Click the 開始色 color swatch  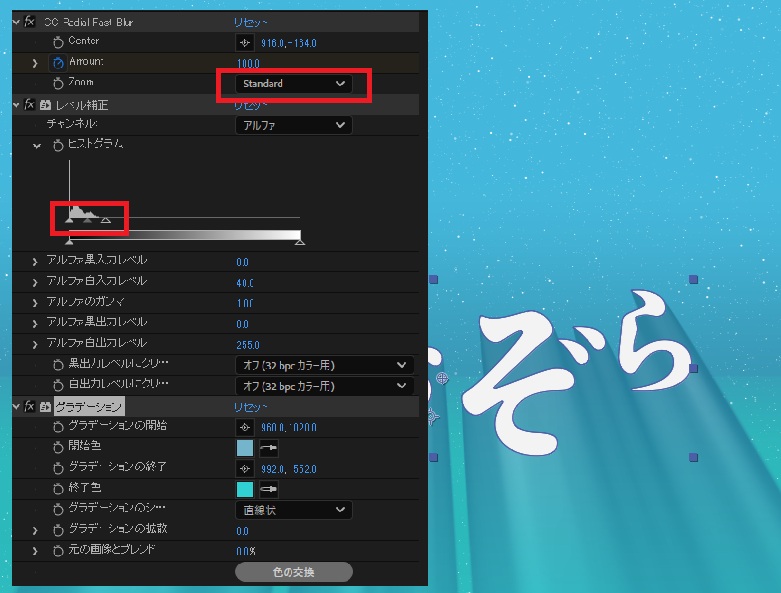pyautogui.click(x=244, y=447)
